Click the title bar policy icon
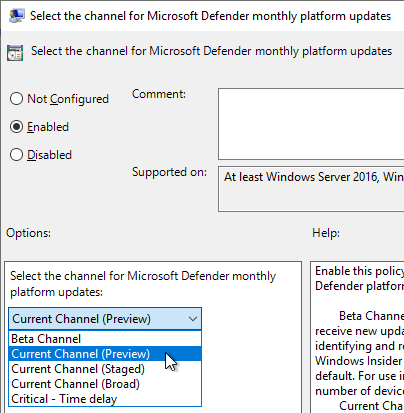 (16, 16)
